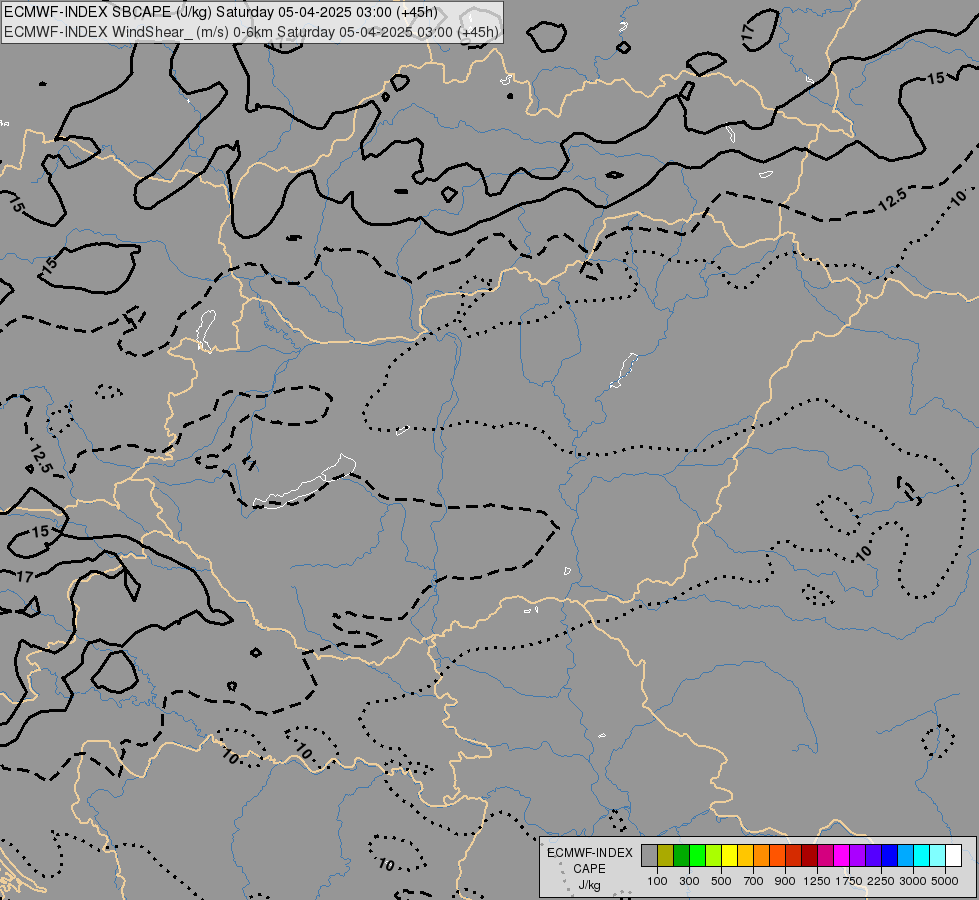Select the olive swatch above the 100 tick
Viewport: 979px width, 900px height.
pyautogui.click(x=666, y=856)
